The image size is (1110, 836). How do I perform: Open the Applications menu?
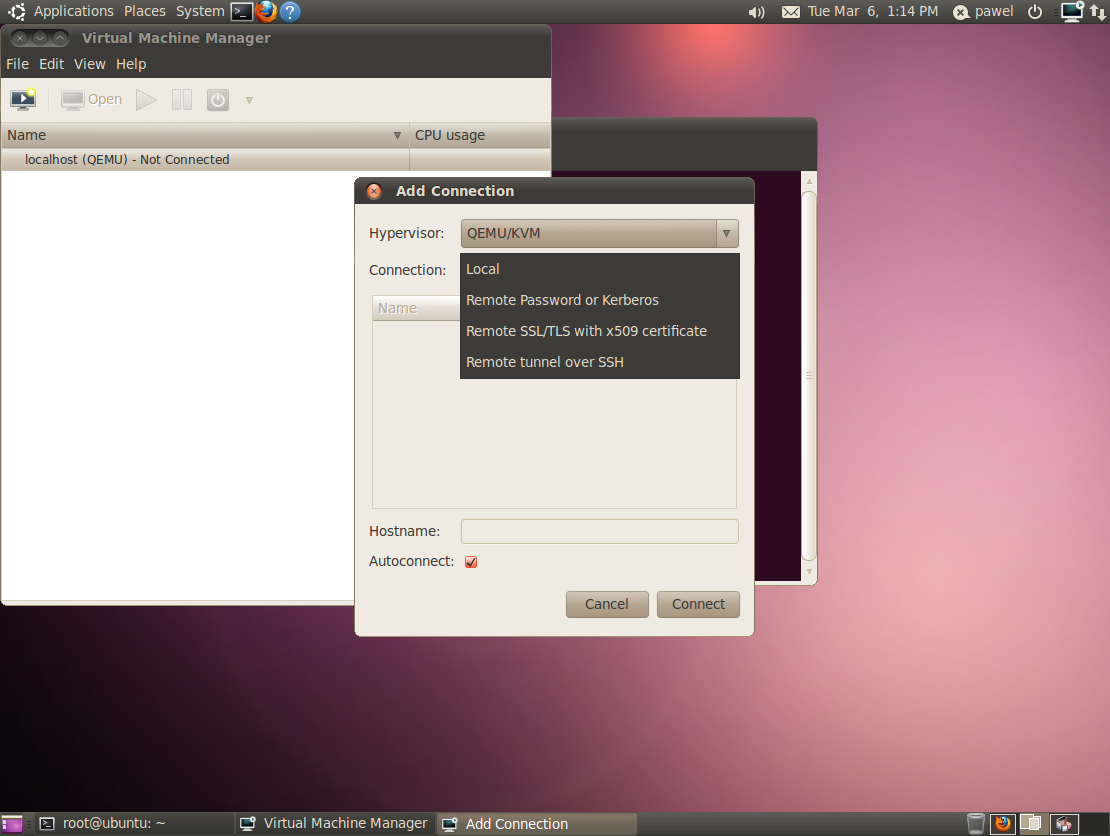pyautogui.click(x=74, y=11)
